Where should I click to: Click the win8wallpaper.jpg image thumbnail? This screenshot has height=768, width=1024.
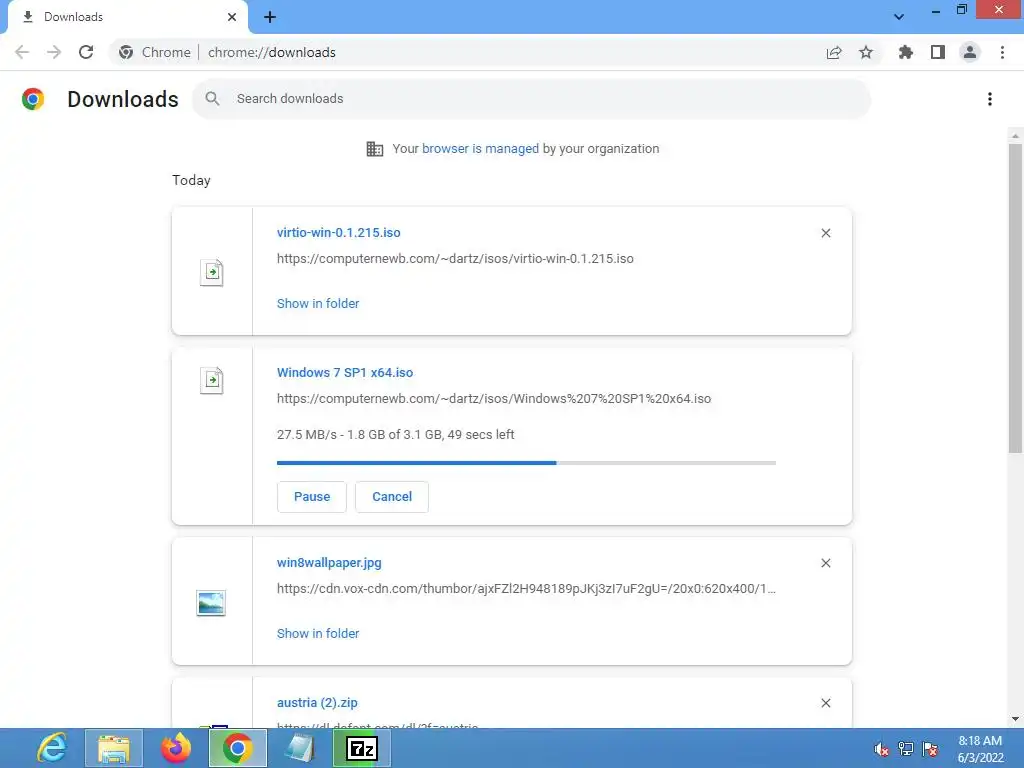[x=211, y=603]
